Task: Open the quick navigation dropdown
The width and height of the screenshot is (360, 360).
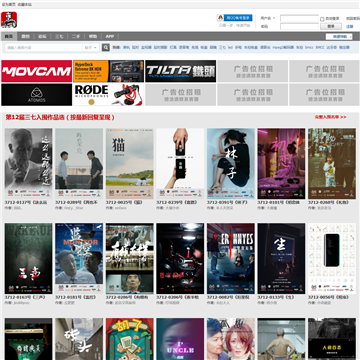Action: coord(339,37)
